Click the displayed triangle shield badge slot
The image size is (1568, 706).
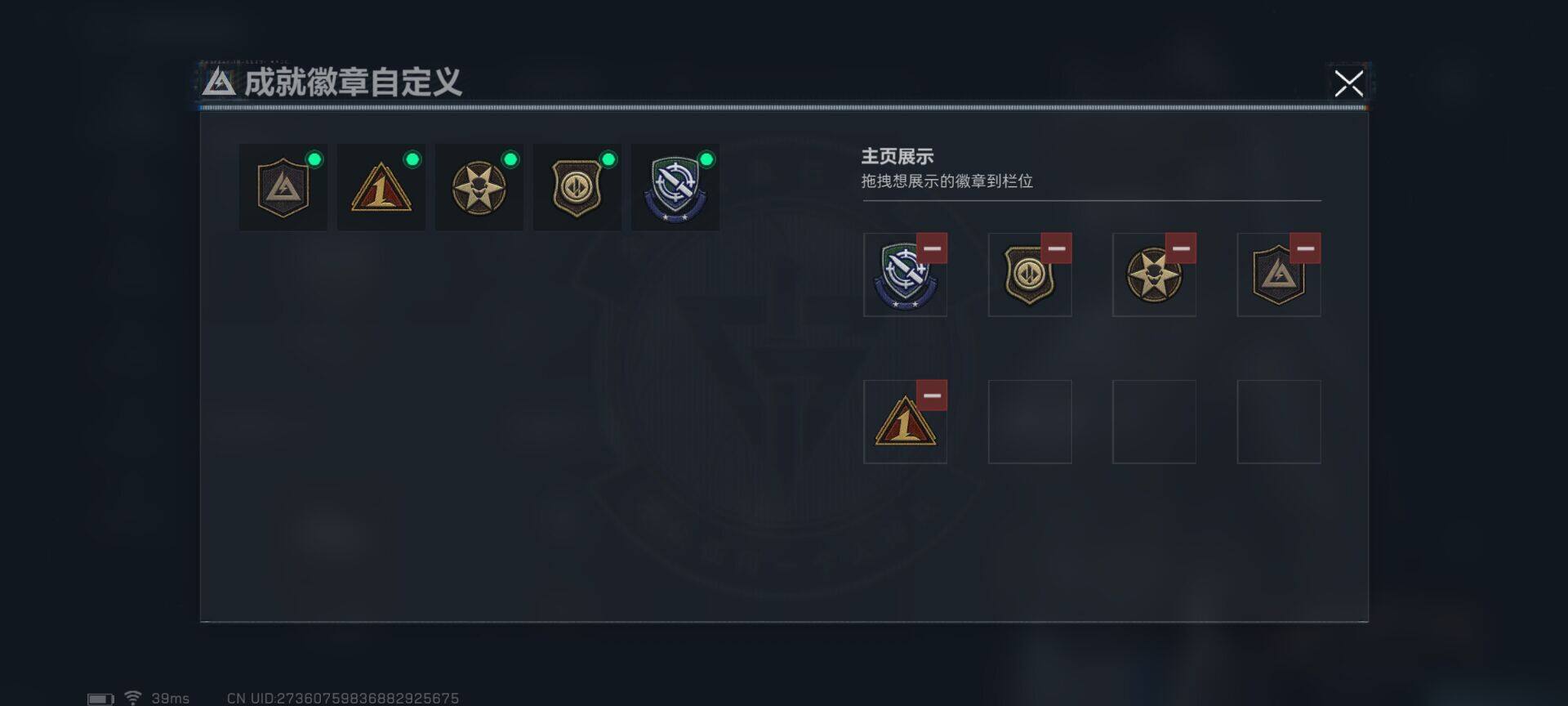tap(1279, 275)
